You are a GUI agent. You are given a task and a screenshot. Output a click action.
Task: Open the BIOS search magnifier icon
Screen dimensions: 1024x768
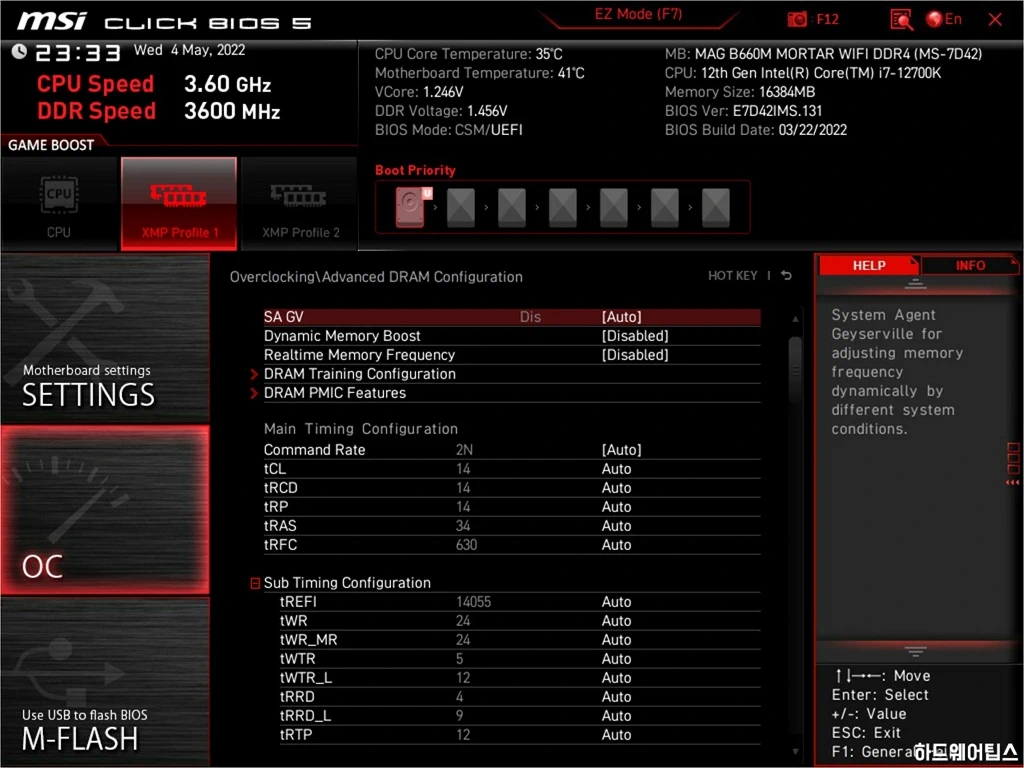pos(901,20)
